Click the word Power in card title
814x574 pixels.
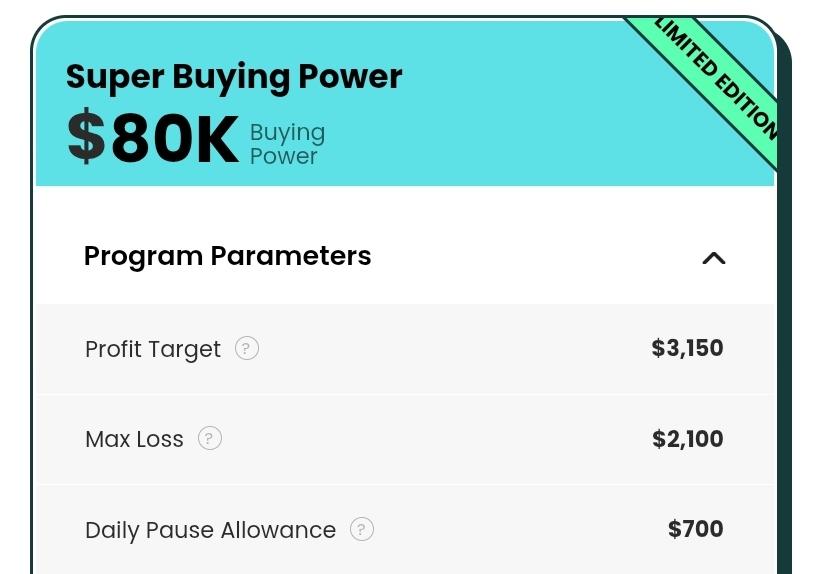click(353, 77)
